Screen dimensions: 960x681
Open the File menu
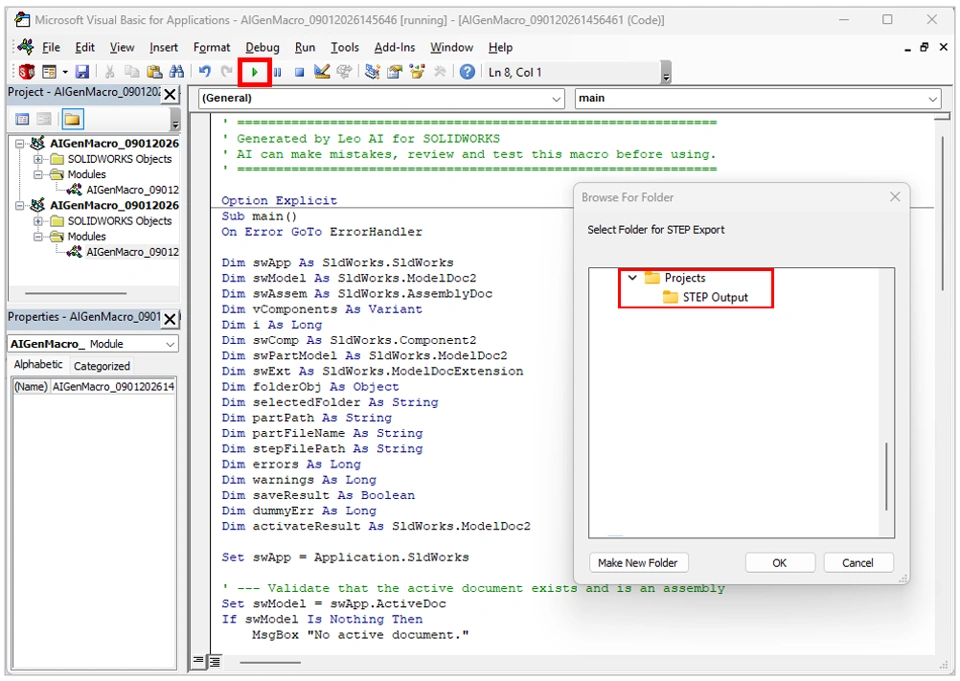51,47
